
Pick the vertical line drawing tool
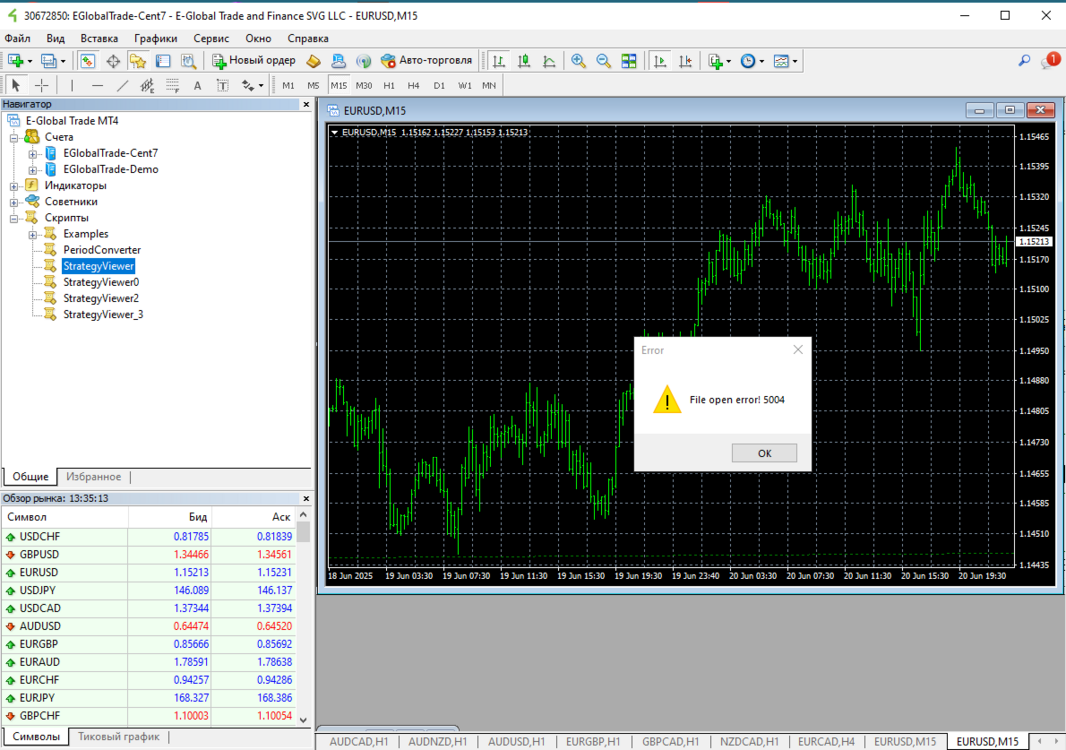pos(72,86)
